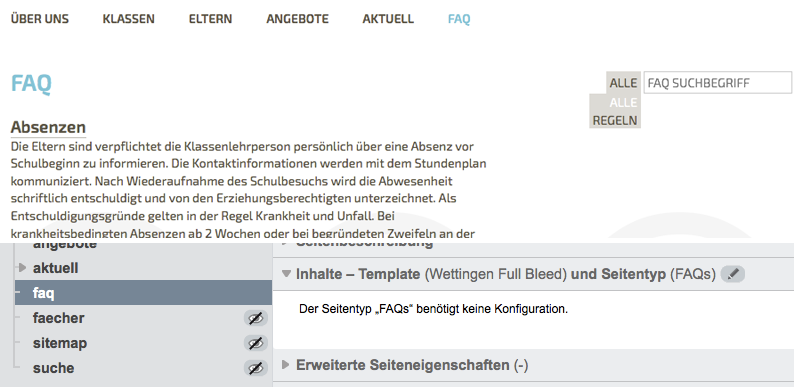Open the ALLE category dropdown header

click(x=623, y=83)
